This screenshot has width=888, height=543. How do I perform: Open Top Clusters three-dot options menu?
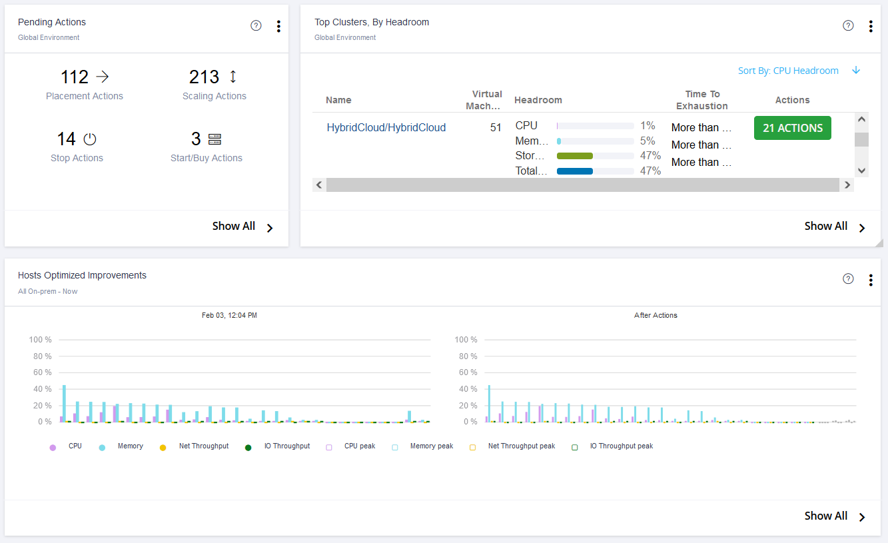click(871, 26)
